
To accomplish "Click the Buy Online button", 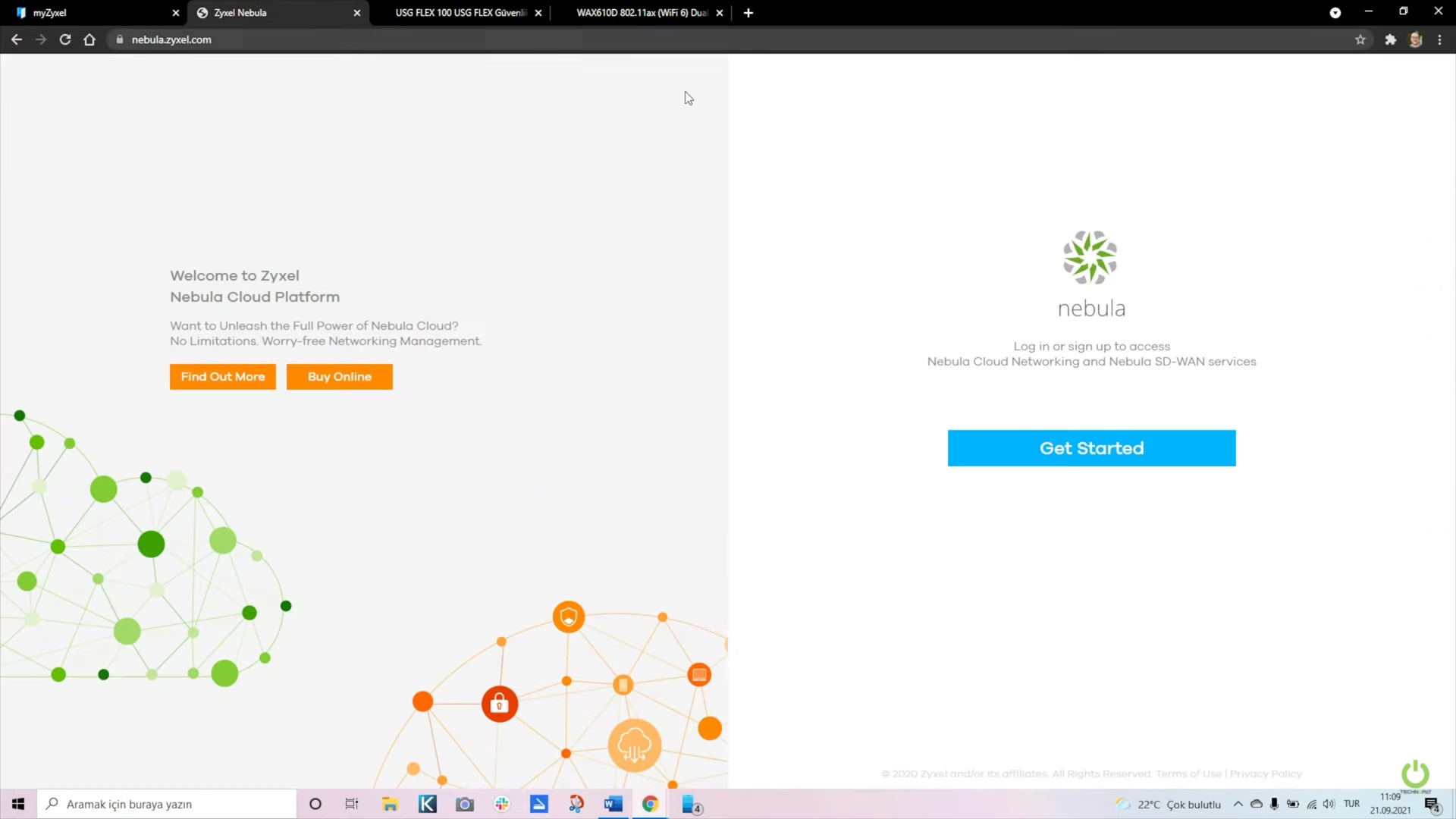I will click(339, 377).
